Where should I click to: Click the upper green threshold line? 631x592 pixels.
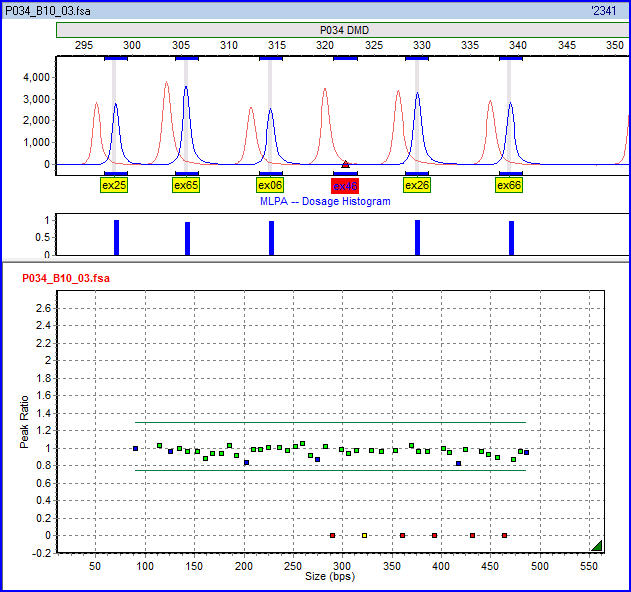pos(330,422)
